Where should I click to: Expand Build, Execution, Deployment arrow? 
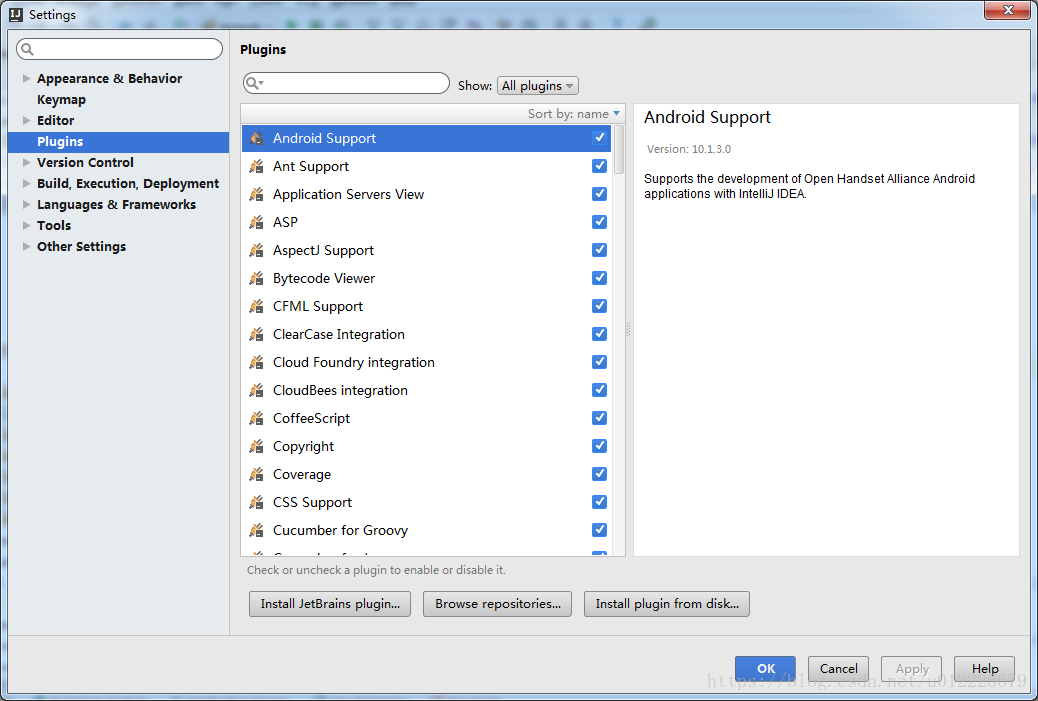point(26,183)
